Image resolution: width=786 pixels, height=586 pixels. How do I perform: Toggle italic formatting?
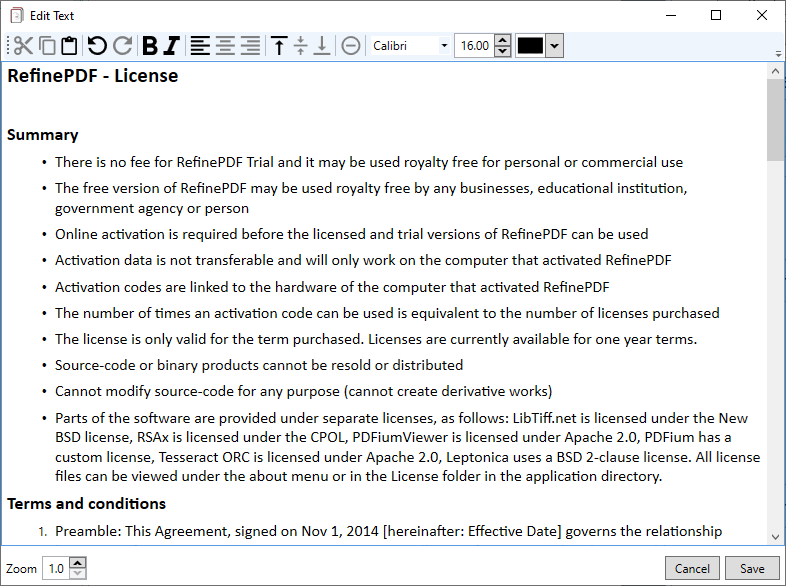pyautogui.click(x=171, y=46)
